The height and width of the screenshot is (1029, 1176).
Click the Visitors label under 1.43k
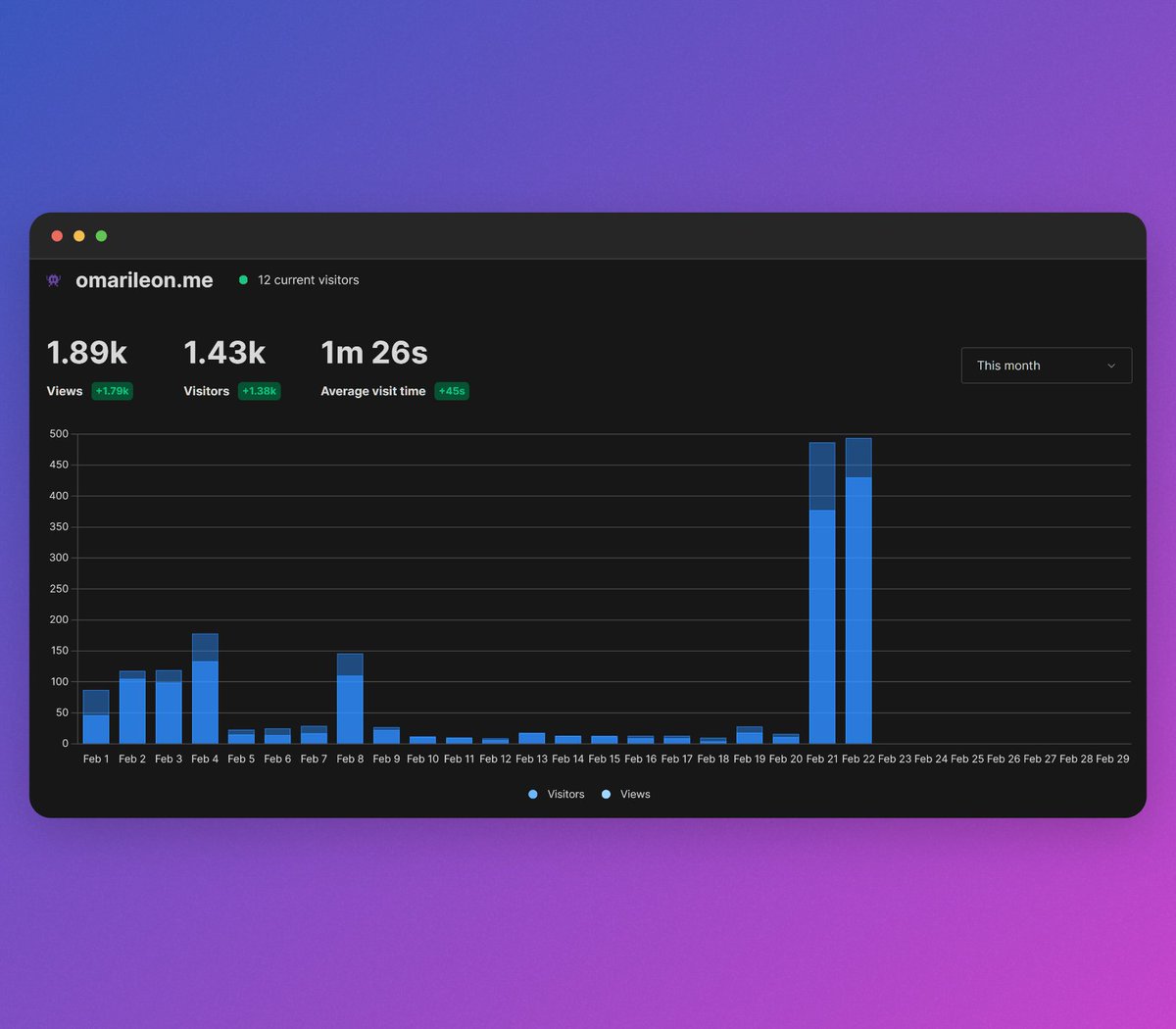click(x=207, y=391)
